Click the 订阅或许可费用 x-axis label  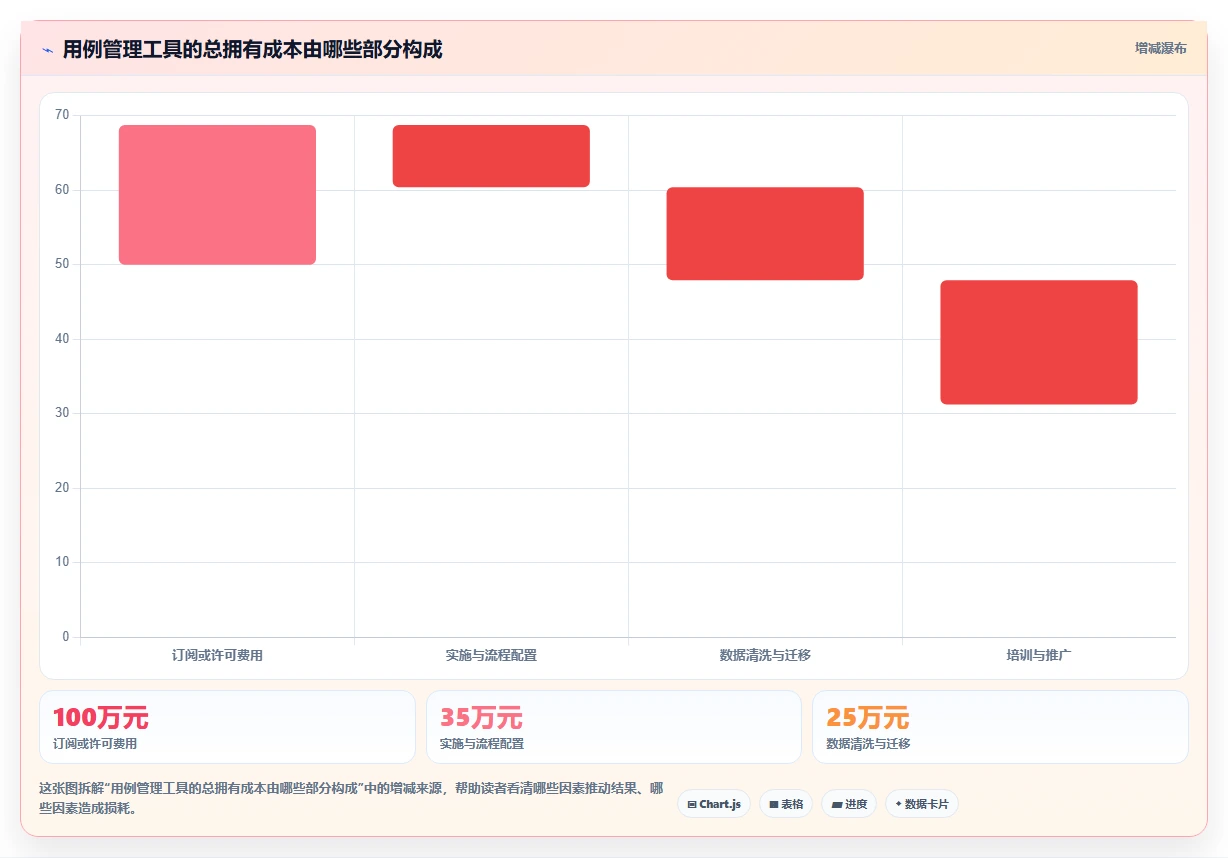[217, 656]
